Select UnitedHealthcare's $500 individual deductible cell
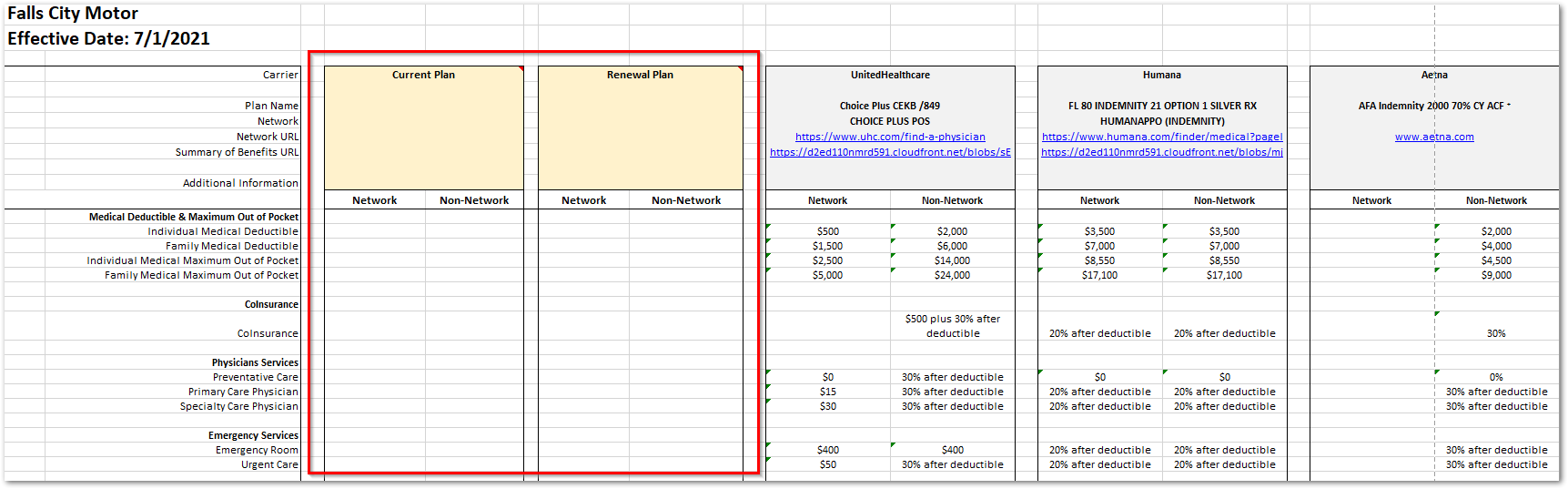Viewport: 1568px width, 489px height. point(828,231)
